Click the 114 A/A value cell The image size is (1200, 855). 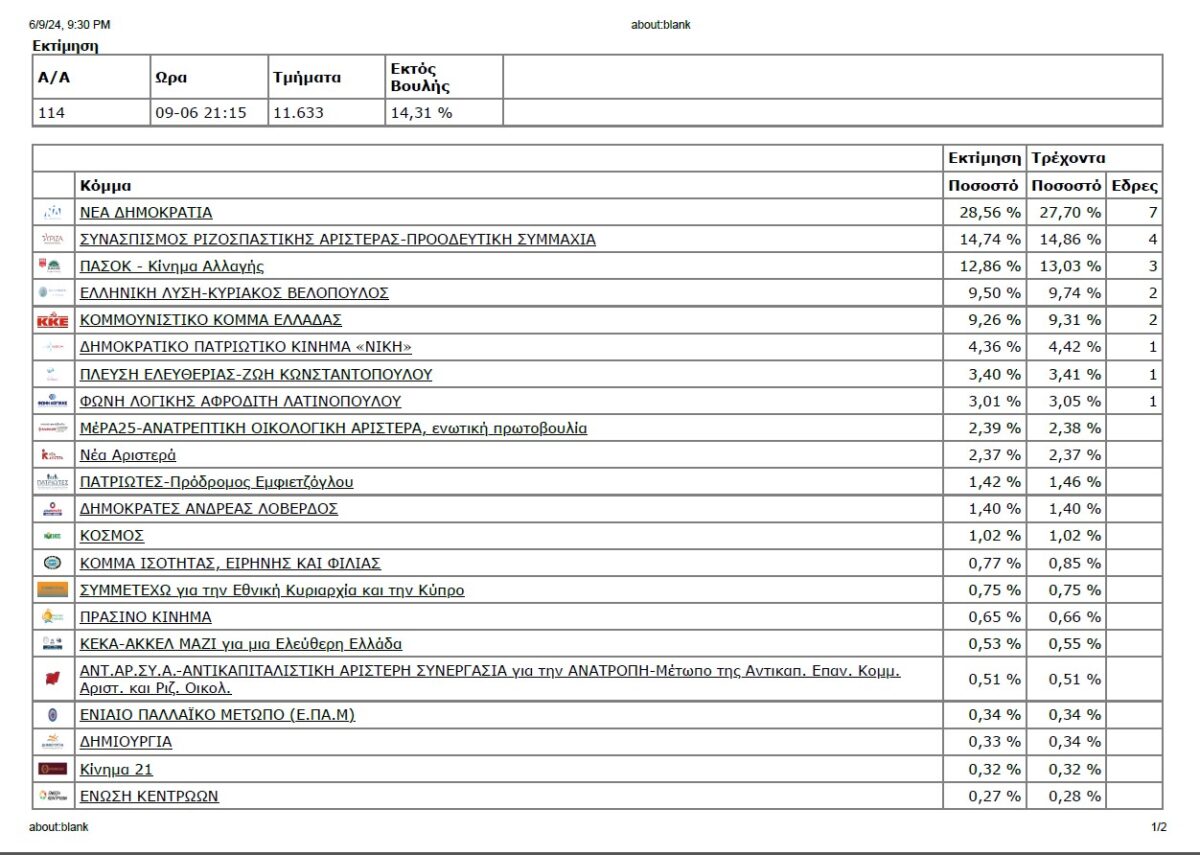pyautogui.click(x=90, y=113)
